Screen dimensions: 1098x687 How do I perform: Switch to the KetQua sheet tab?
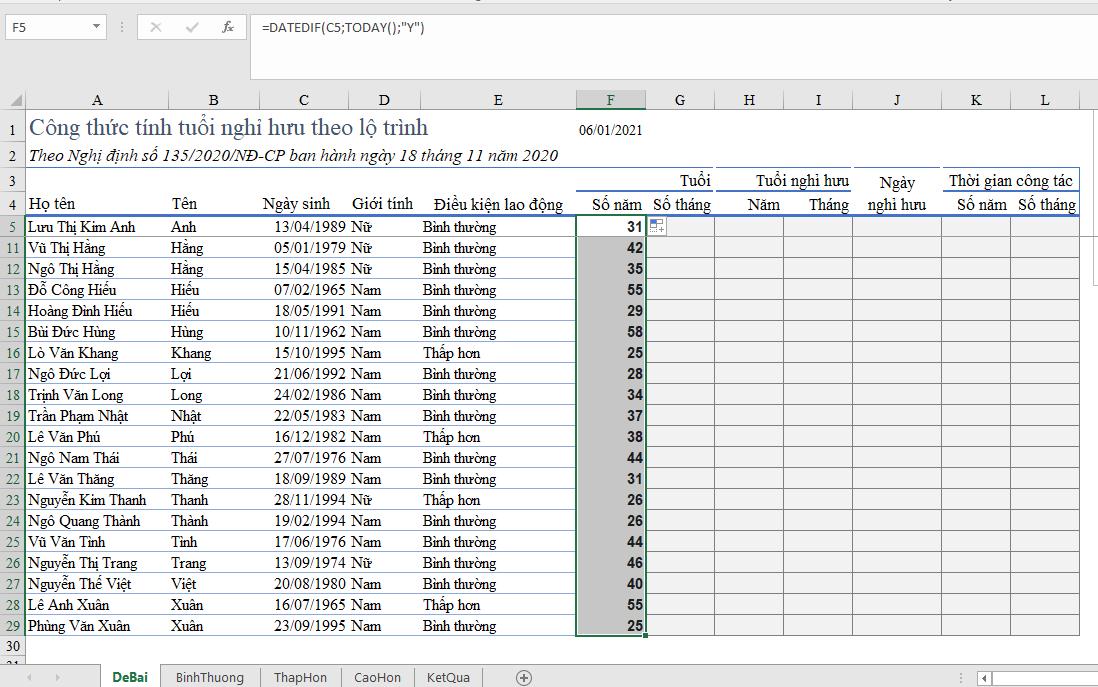point(448,677)
